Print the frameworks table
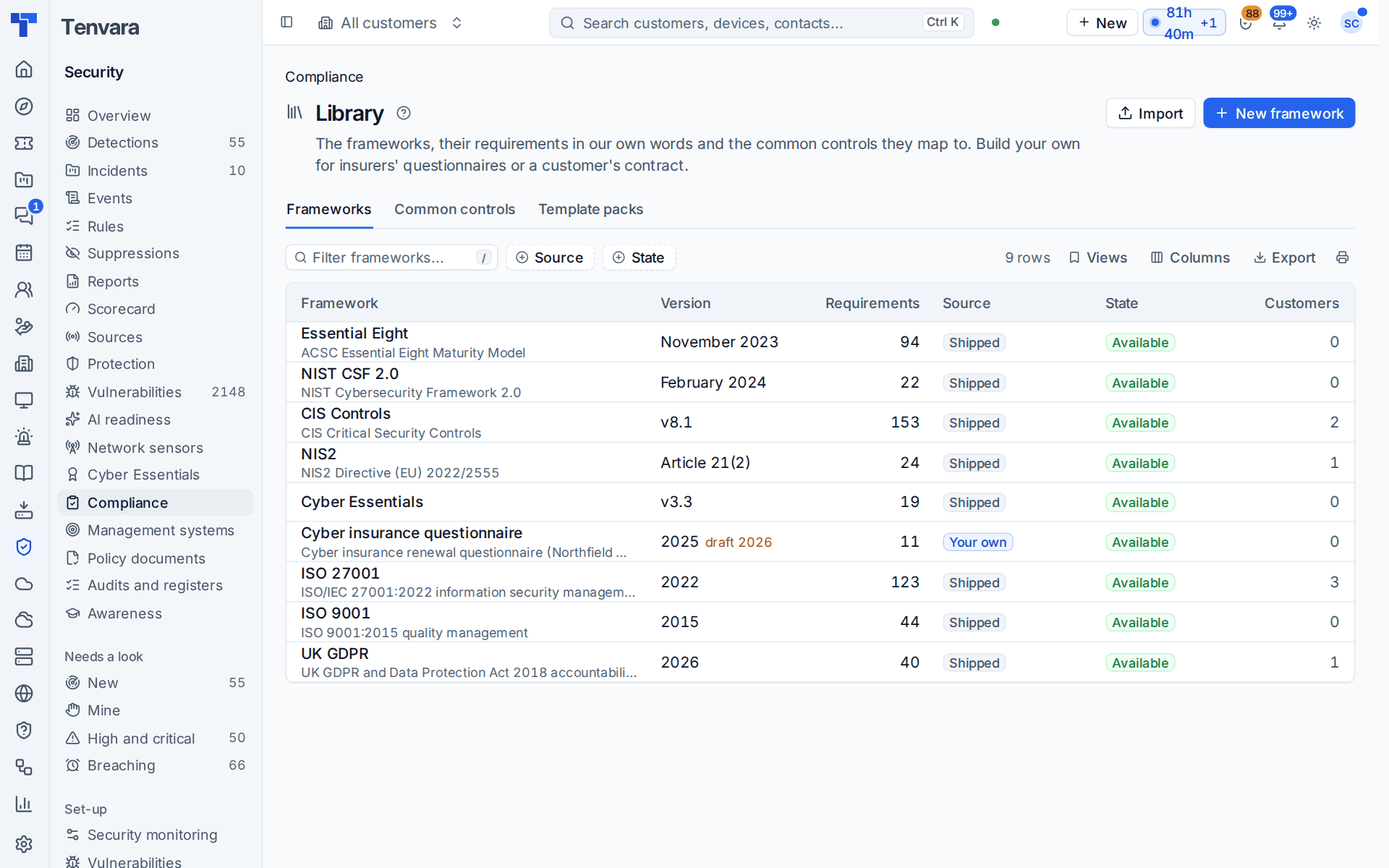The height and width of the screenshot is (868, 1389). coord(1343,258)
